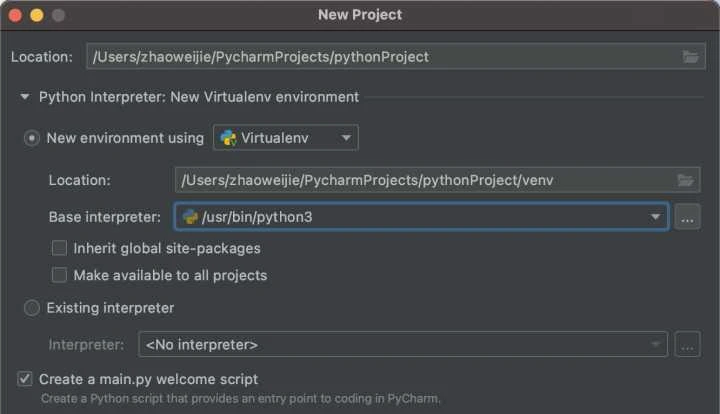Click the Python logo in Base interpreter field
This screenshot has width=720, height=414.
(189, 217)
